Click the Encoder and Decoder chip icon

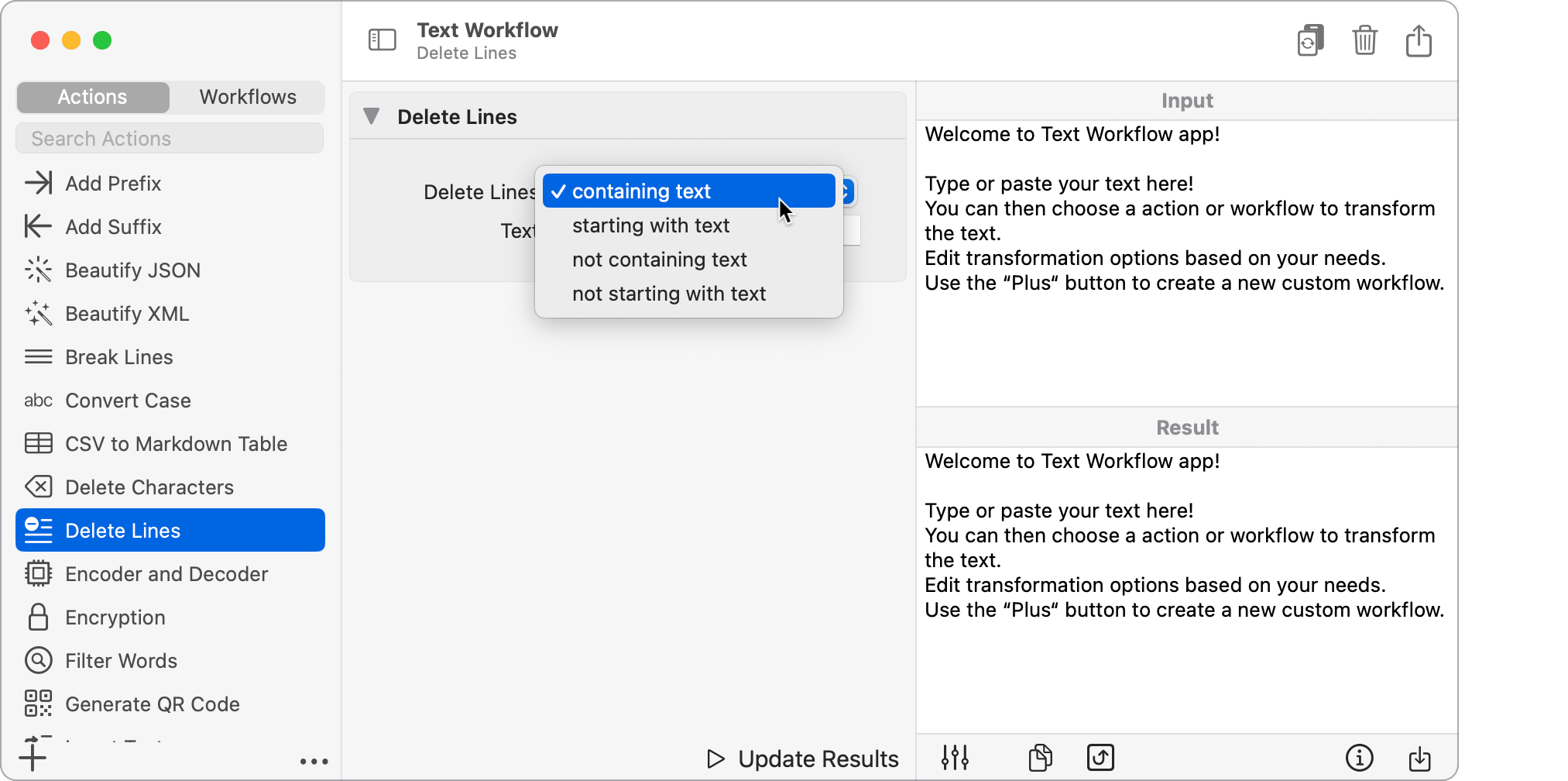click(38, 573)
